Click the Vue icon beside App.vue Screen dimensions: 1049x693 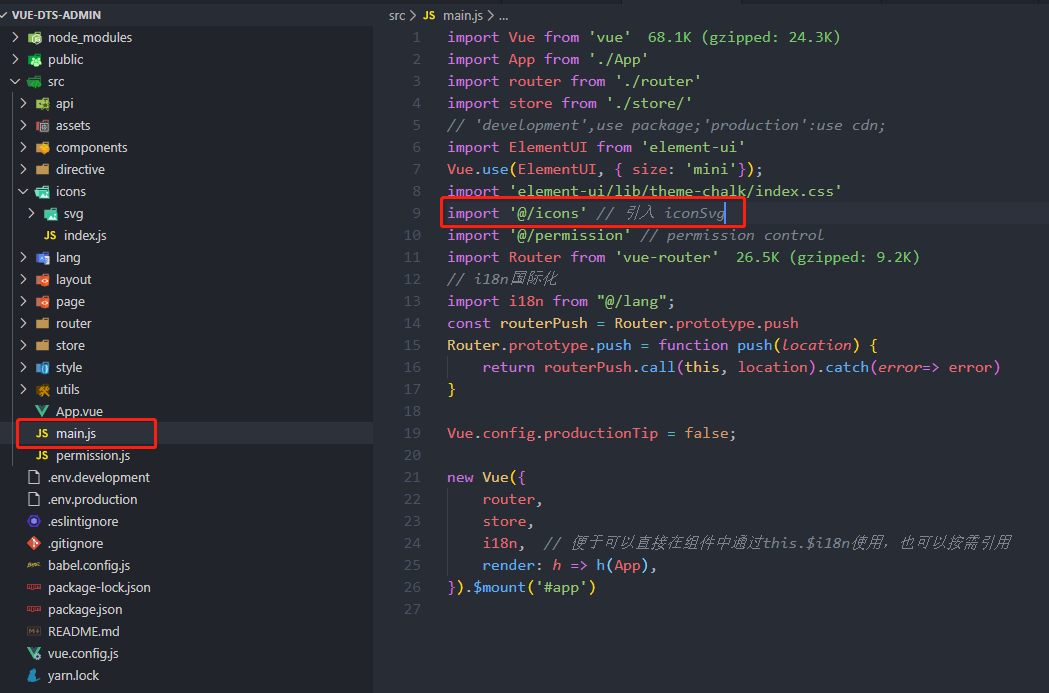click(42, 412)
